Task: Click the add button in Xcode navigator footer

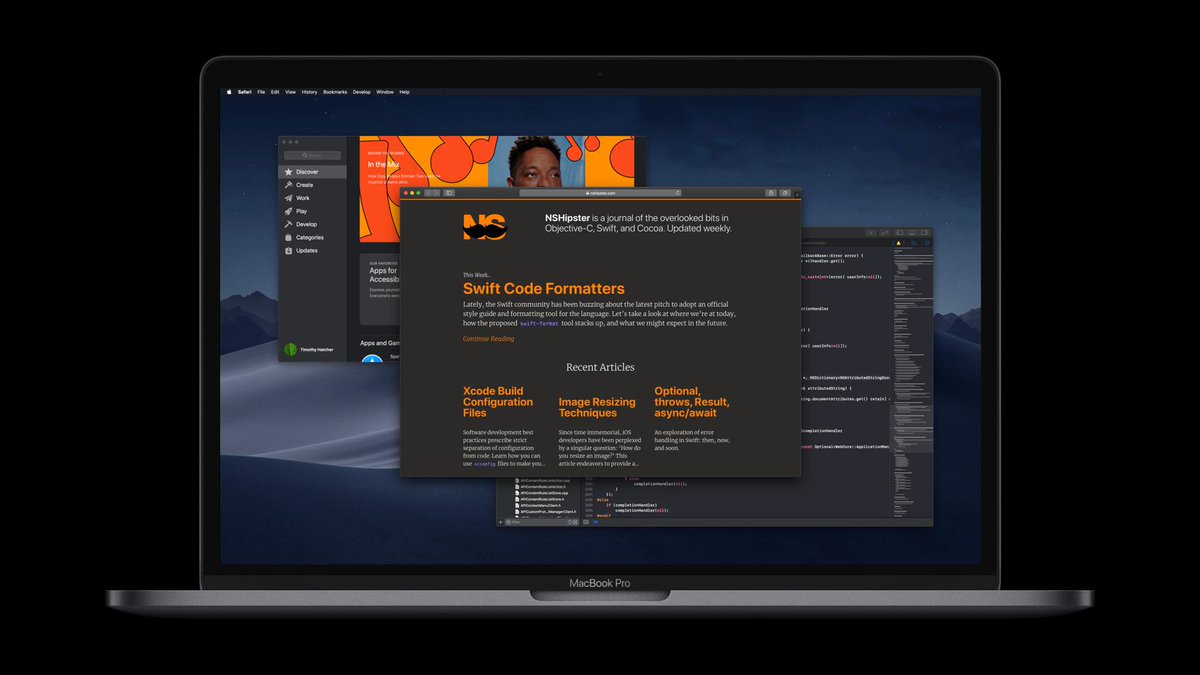Action: 501,522
